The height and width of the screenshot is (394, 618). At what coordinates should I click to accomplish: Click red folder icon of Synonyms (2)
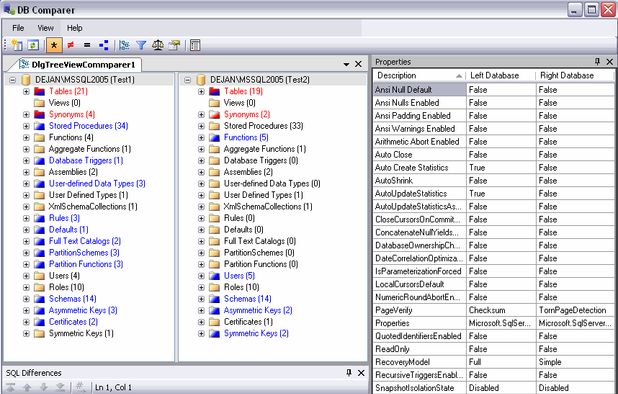click(x=214, y=115)
